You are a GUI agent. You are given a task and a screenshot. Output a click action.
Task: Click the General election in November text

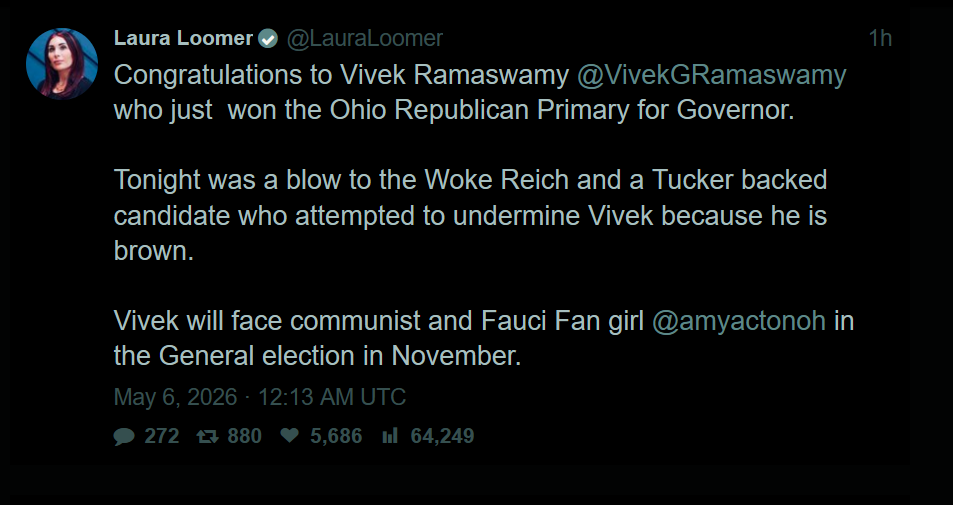pos(340,356)
